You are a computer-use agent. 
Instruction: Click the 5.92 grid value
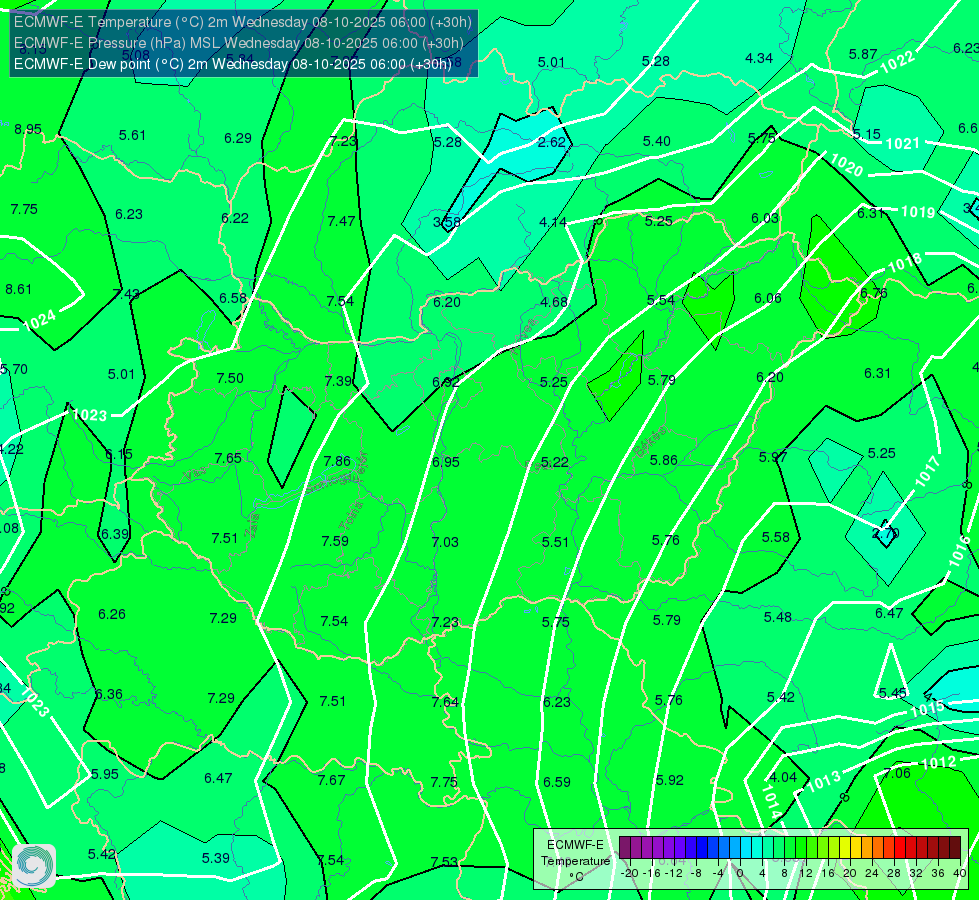pyautogui.click(x=670, y=780)
